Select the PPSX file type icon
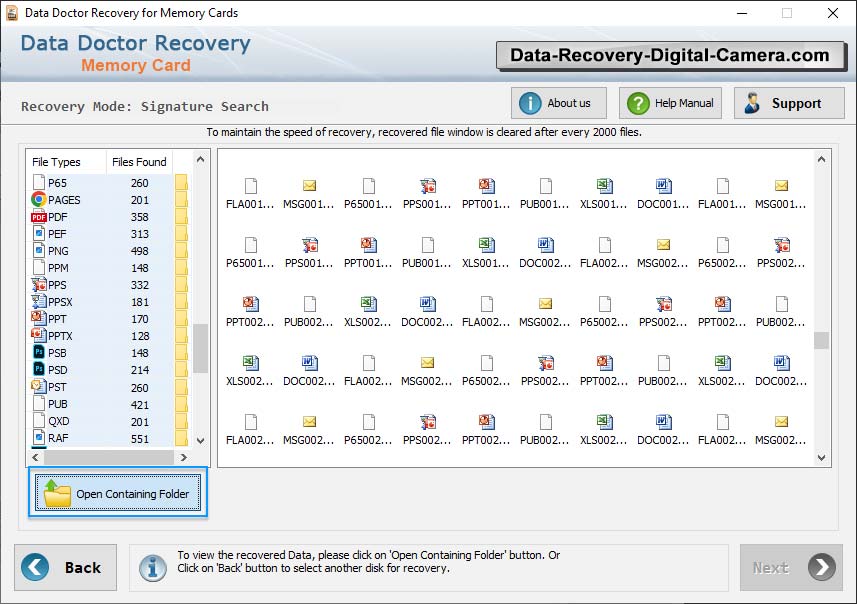Image resolution: width=857 pixels, height=604 pixels. [39, 302]
